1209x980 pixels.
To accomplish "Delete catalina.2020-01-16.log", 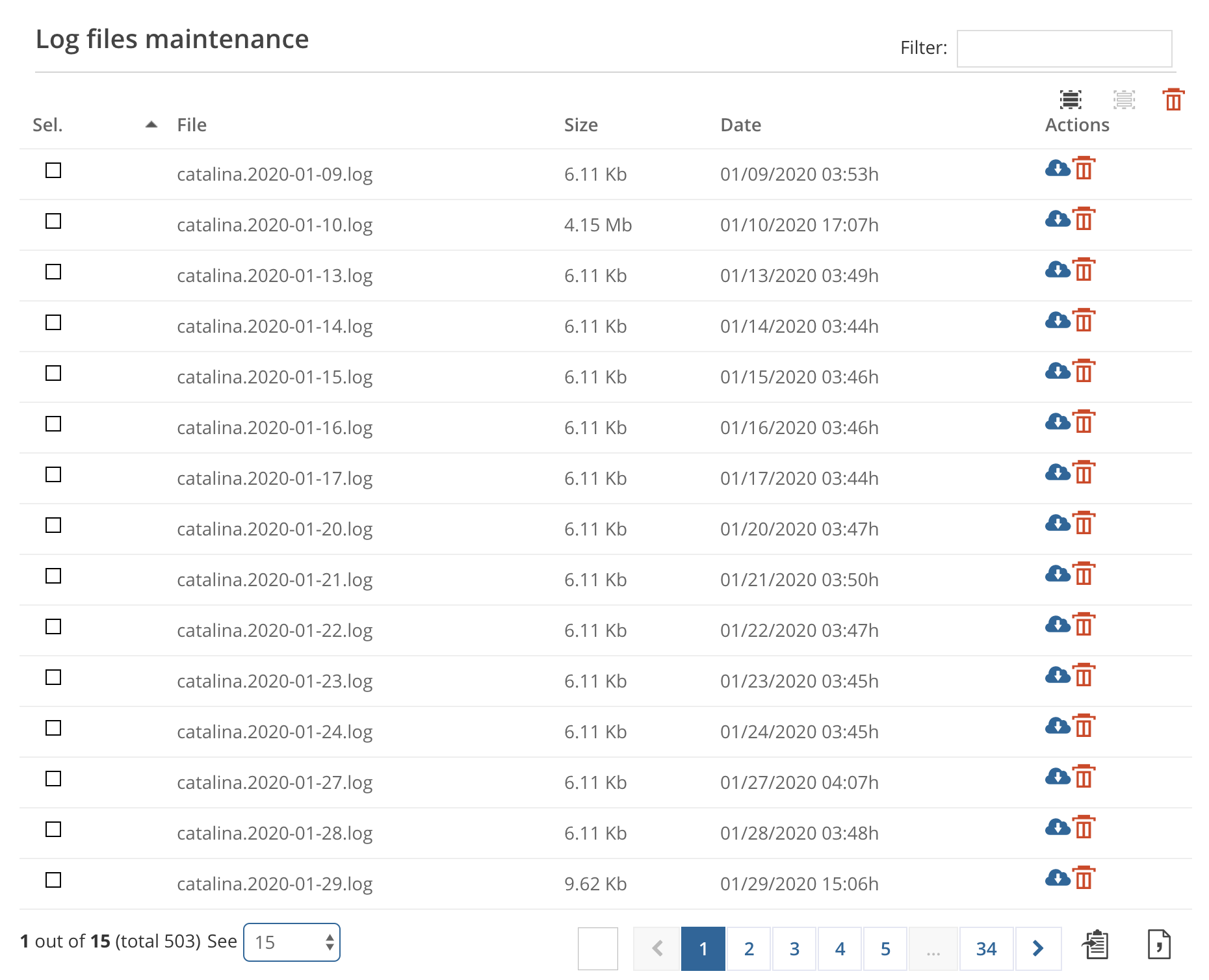I will tap(1084, 421).
